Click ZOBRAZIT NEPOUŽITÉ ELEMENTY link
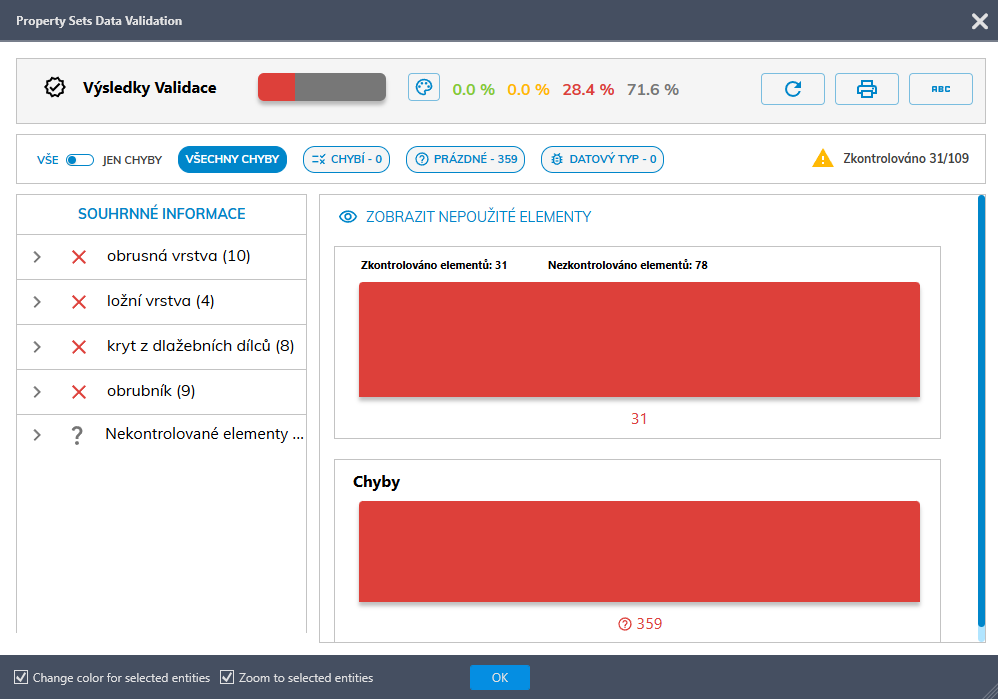The height and width of the screenshot is (699, 998). (478, 217)
